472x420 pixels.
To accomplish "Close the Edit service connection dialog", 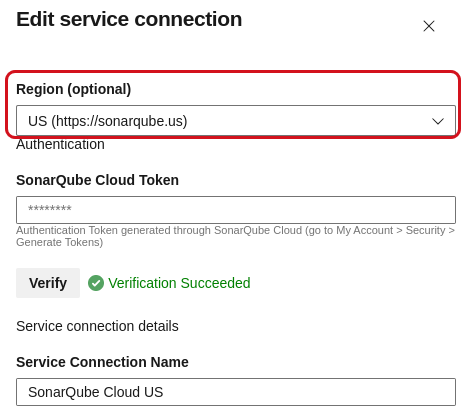I will [x=429, y=26].
